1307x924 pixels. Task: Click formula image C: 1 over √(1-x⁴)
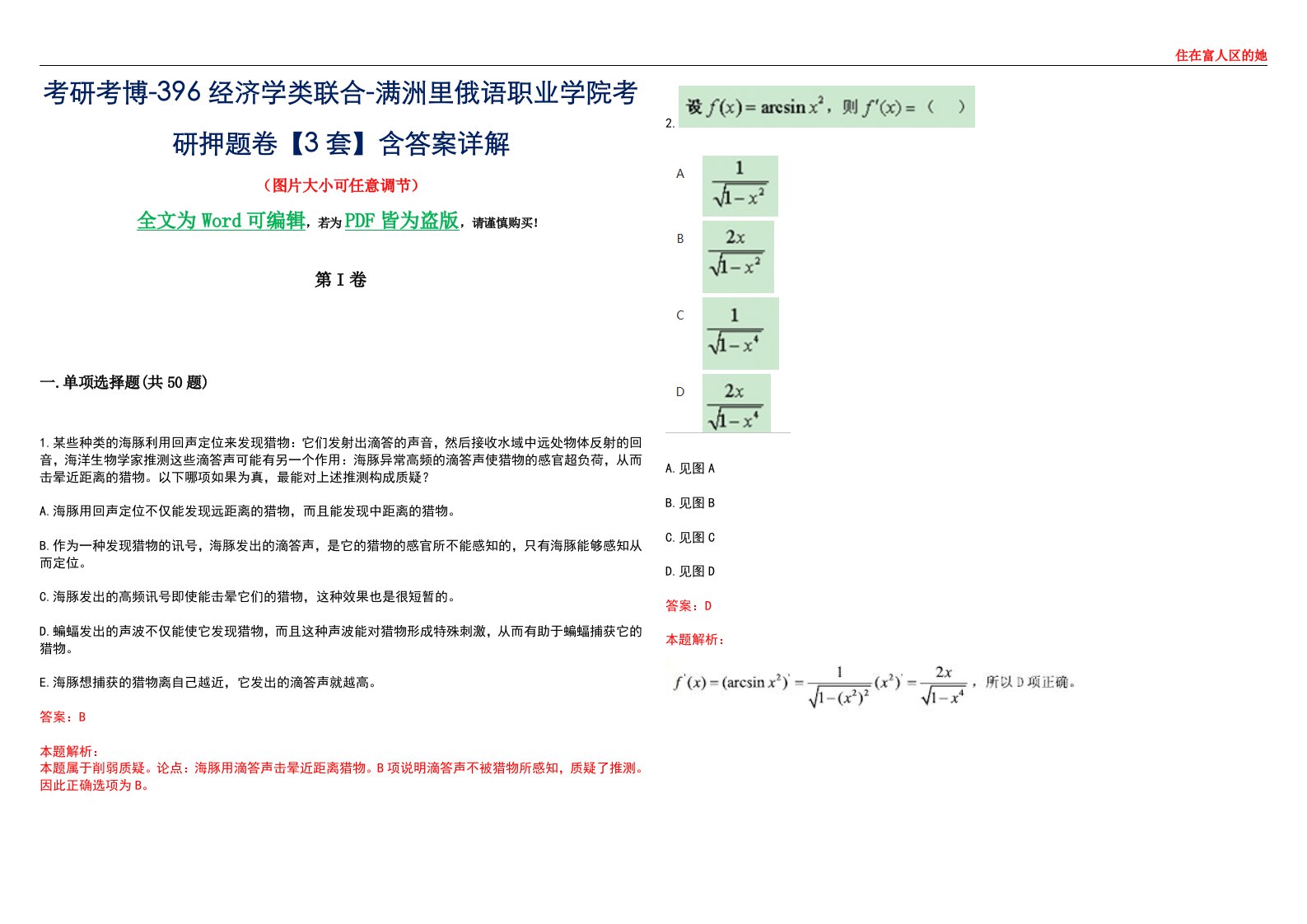(x=740, y=334)
